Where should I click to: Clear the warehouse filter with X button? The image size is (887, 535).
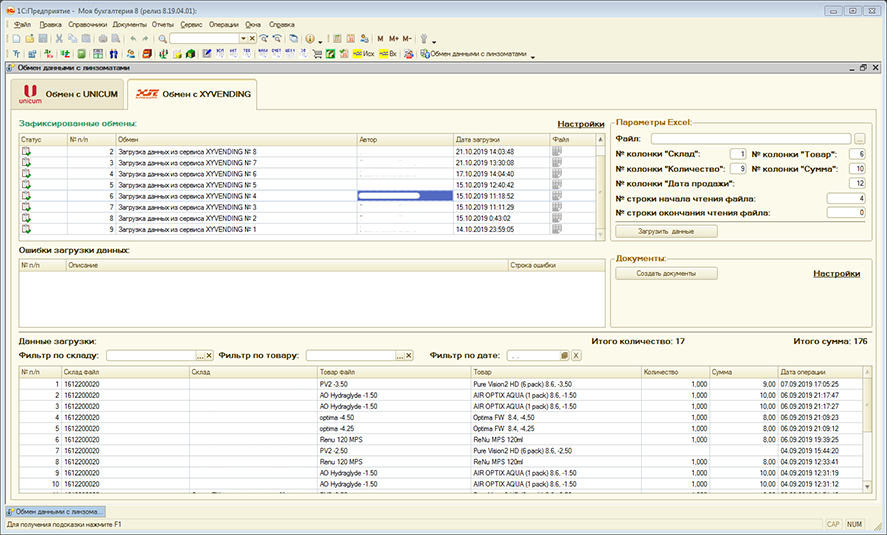point(209,355)
